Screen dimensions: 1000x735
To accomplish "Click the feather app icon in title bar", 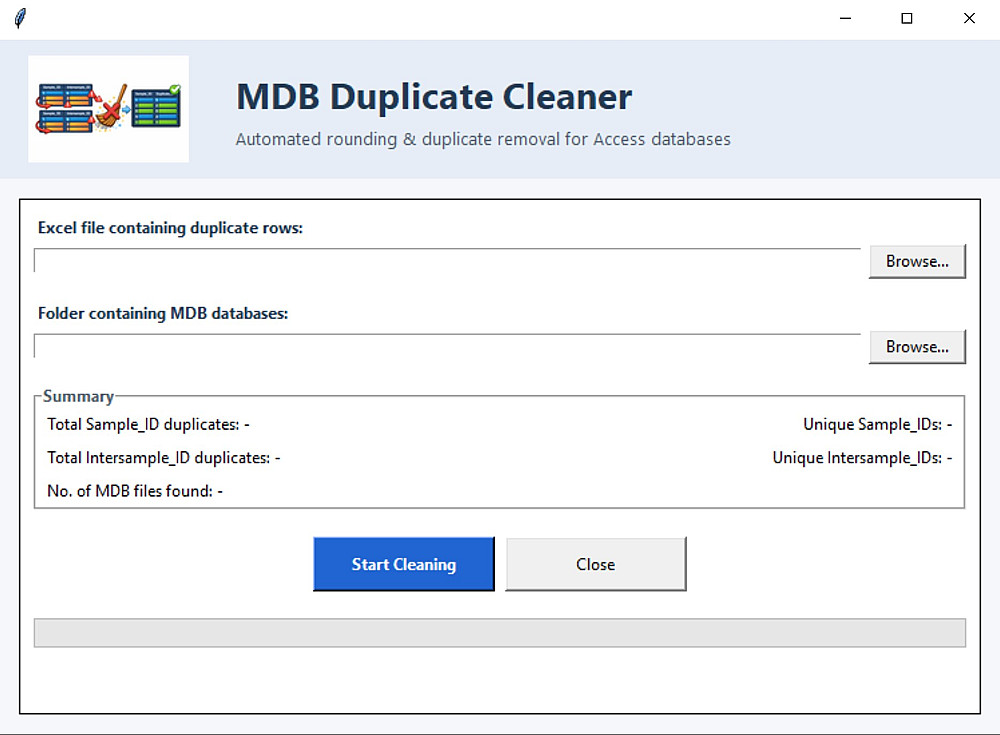I will point(20,19).
